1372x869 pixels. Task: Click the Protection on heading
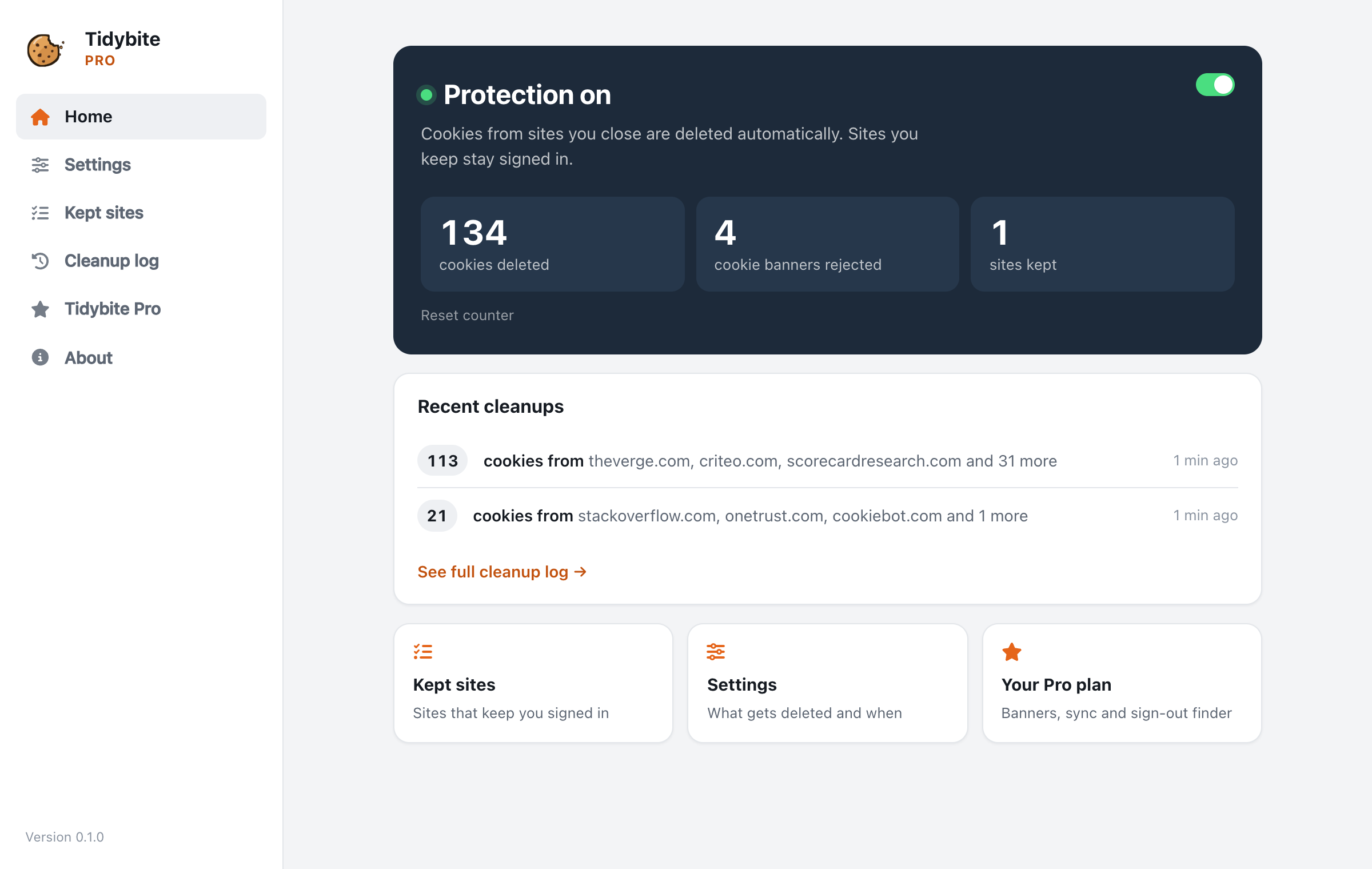tap(527, 95)
